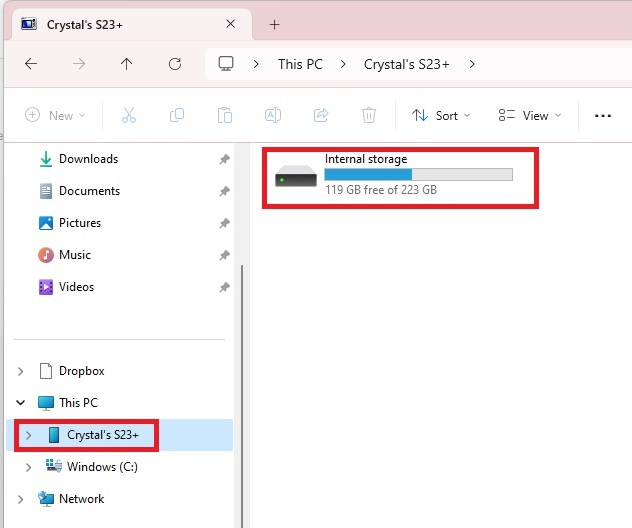Collapse the This PC tree node
The width and height of the screenshot is (632, 528).
point(20,403)
